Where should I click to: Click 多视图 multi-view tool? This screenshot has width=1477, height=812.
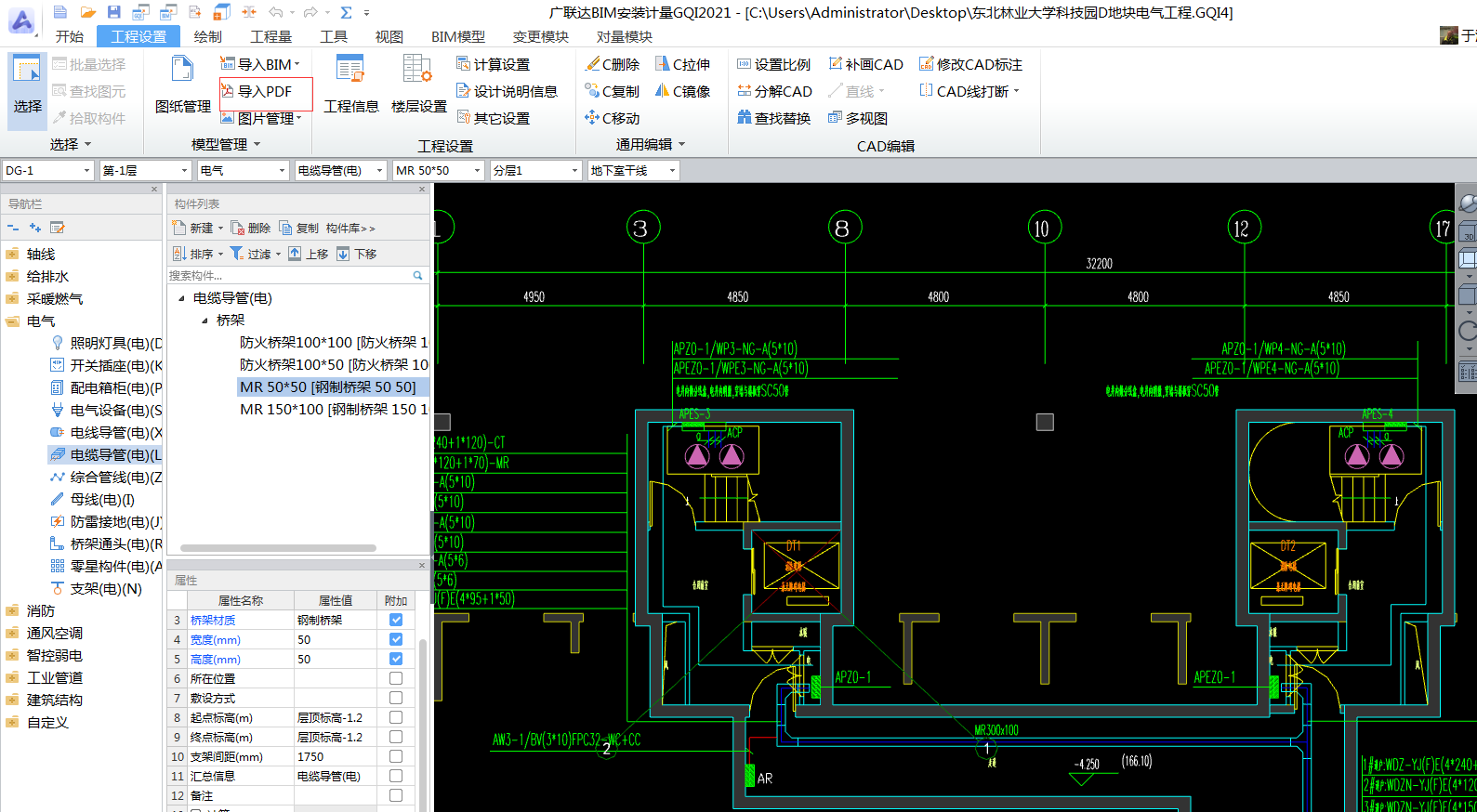pyautogui.click(x=858, y=118)
